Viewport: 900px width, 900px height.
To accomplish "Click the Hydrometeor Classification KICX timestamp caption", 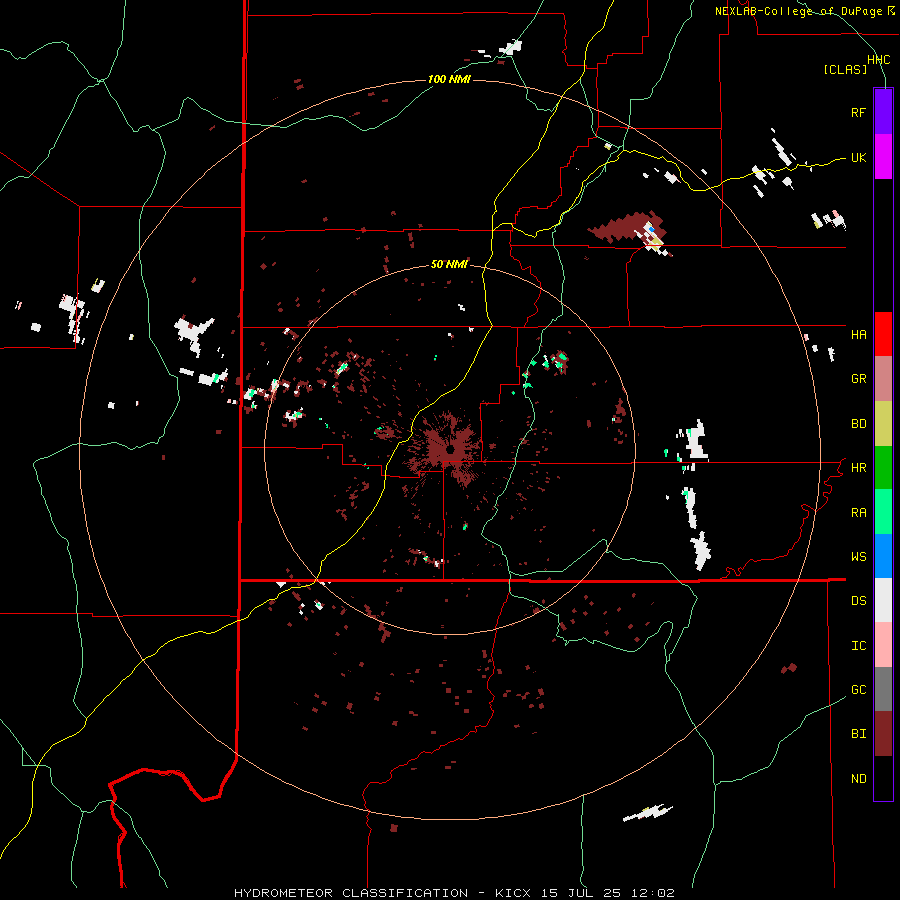I will [x=454, y=893].
